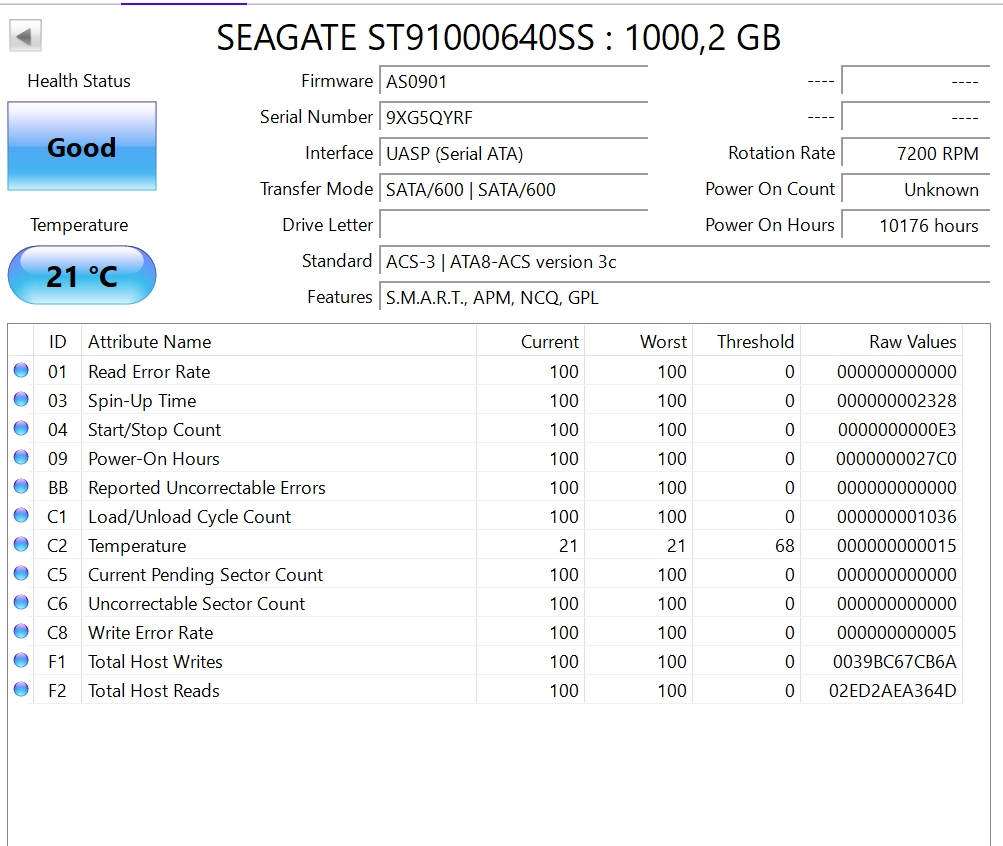Select the Interface field UASP (Serial ATA)
Image resolution: width=1003 pixels, height=846 pixels.
[514, 153]
